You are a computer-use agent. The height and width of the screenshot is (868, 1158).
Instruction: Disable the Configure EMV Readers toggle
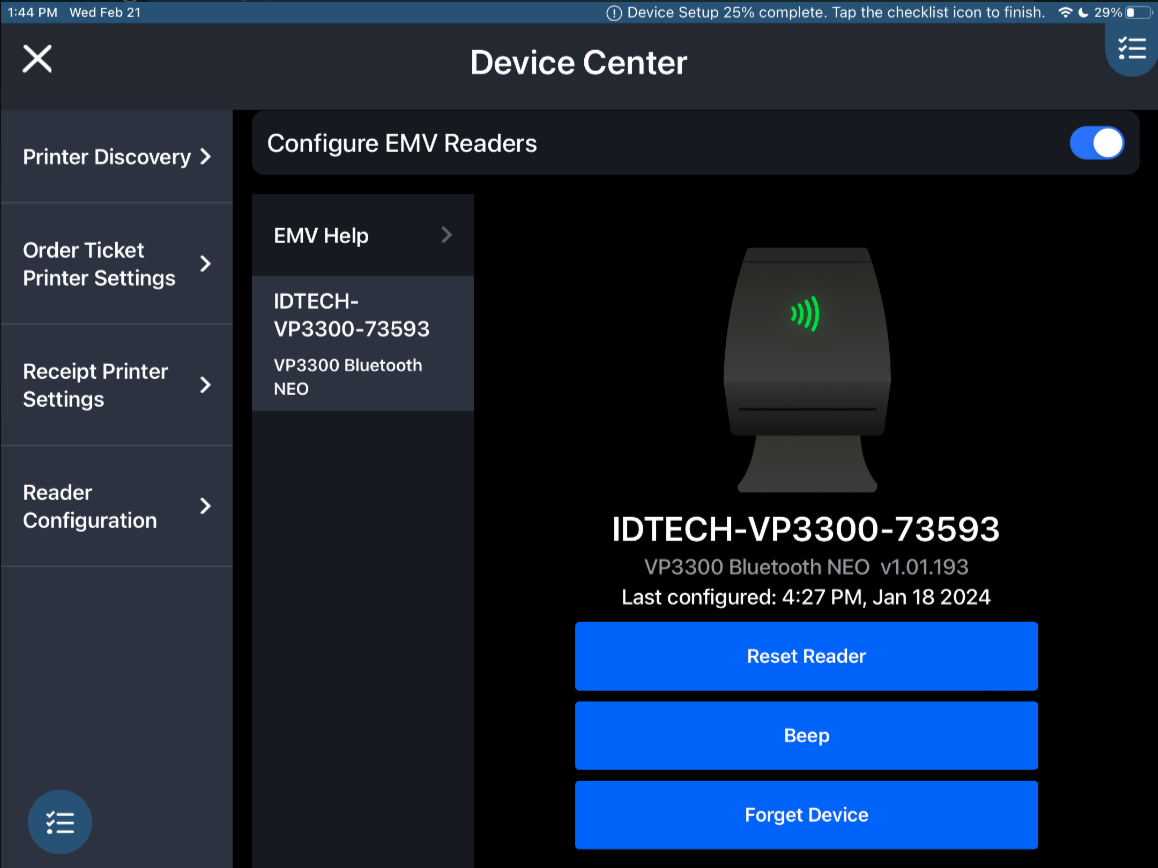tap(1097, 143)
